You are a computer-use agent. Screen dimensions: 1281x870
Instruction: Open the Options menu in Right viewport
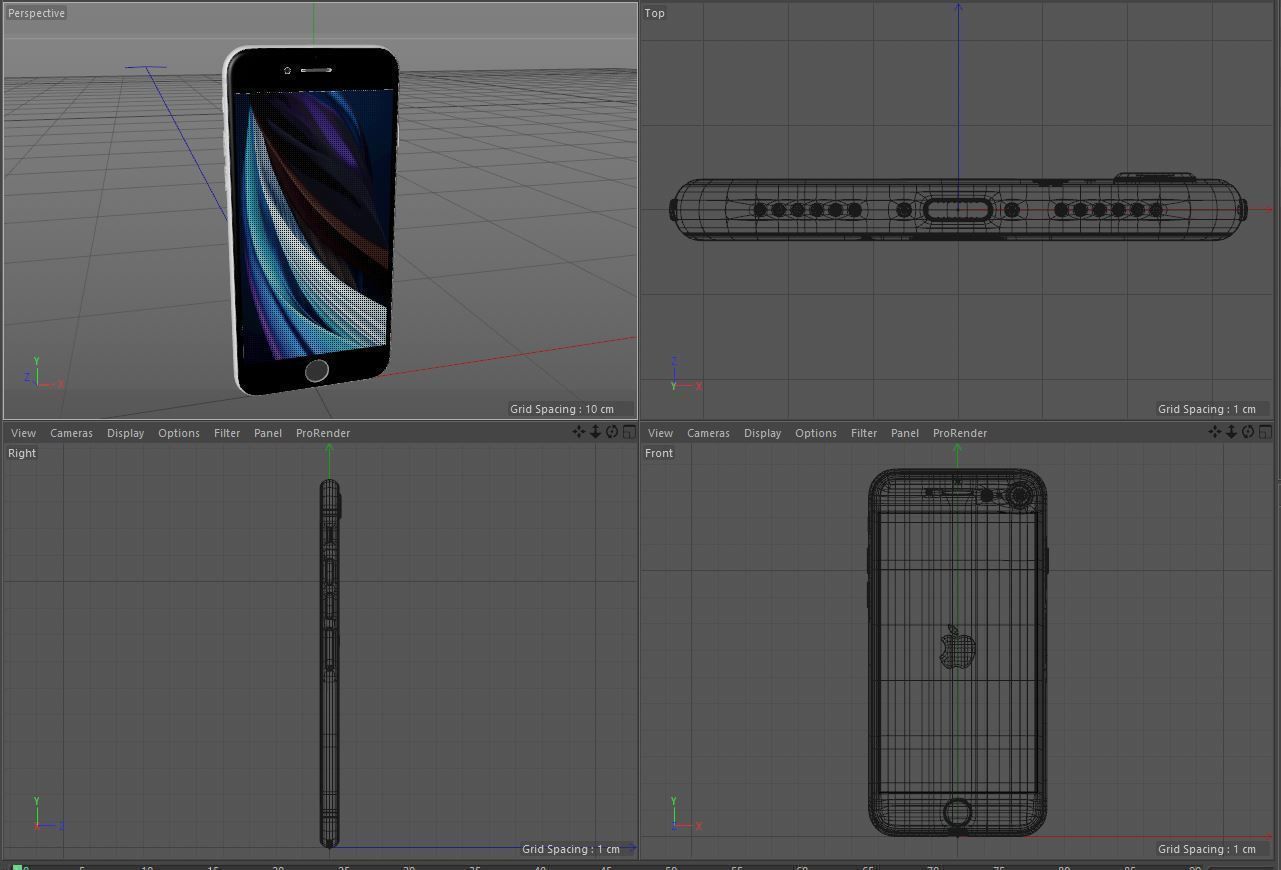coord(179,433)
